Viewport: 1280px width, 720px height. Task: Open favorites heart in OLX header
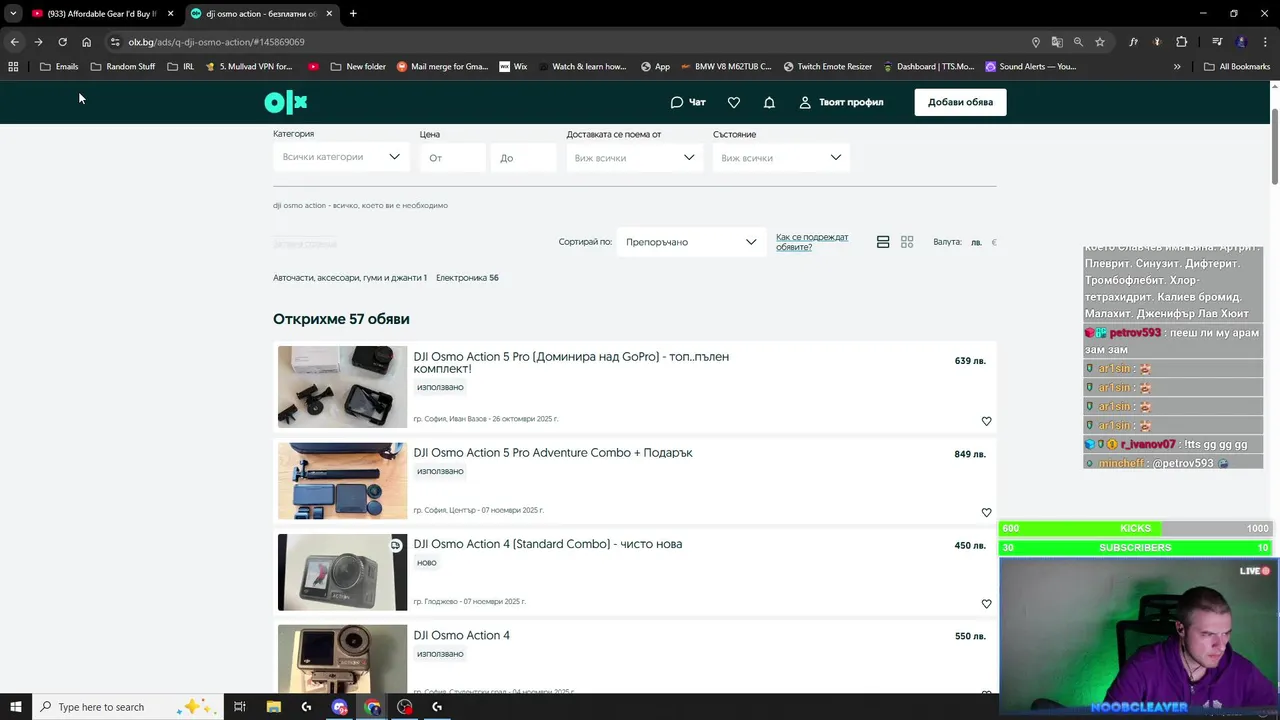734,102
